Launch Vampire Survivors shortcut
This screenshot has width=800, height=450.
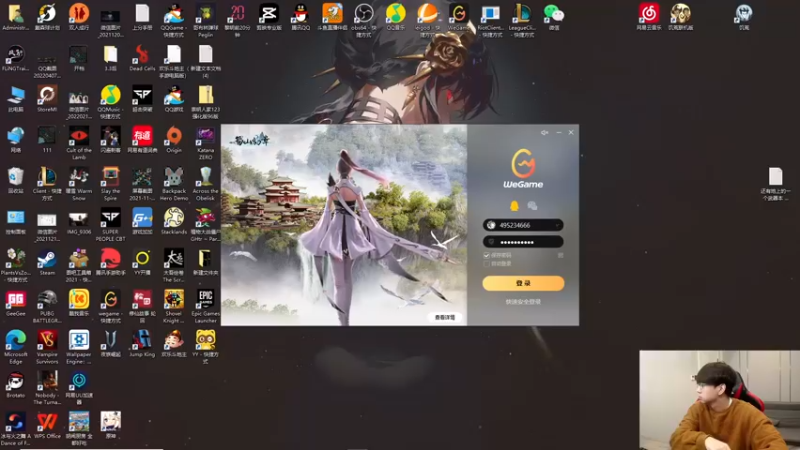coord(47,346)
